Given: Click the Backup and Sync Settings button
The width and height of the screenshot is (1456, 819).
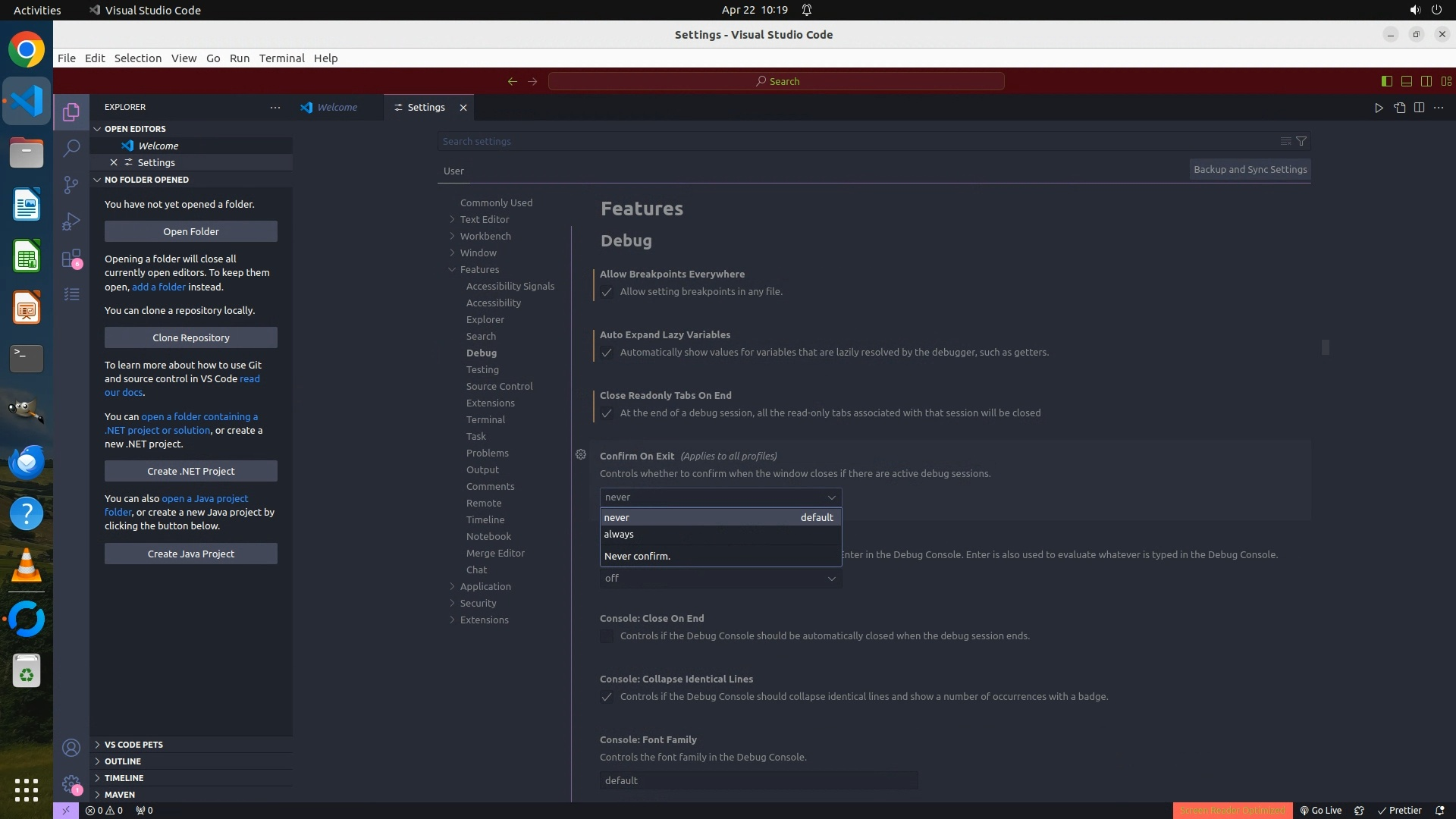Looking at the screenshot, I should tap(1250, 170).
